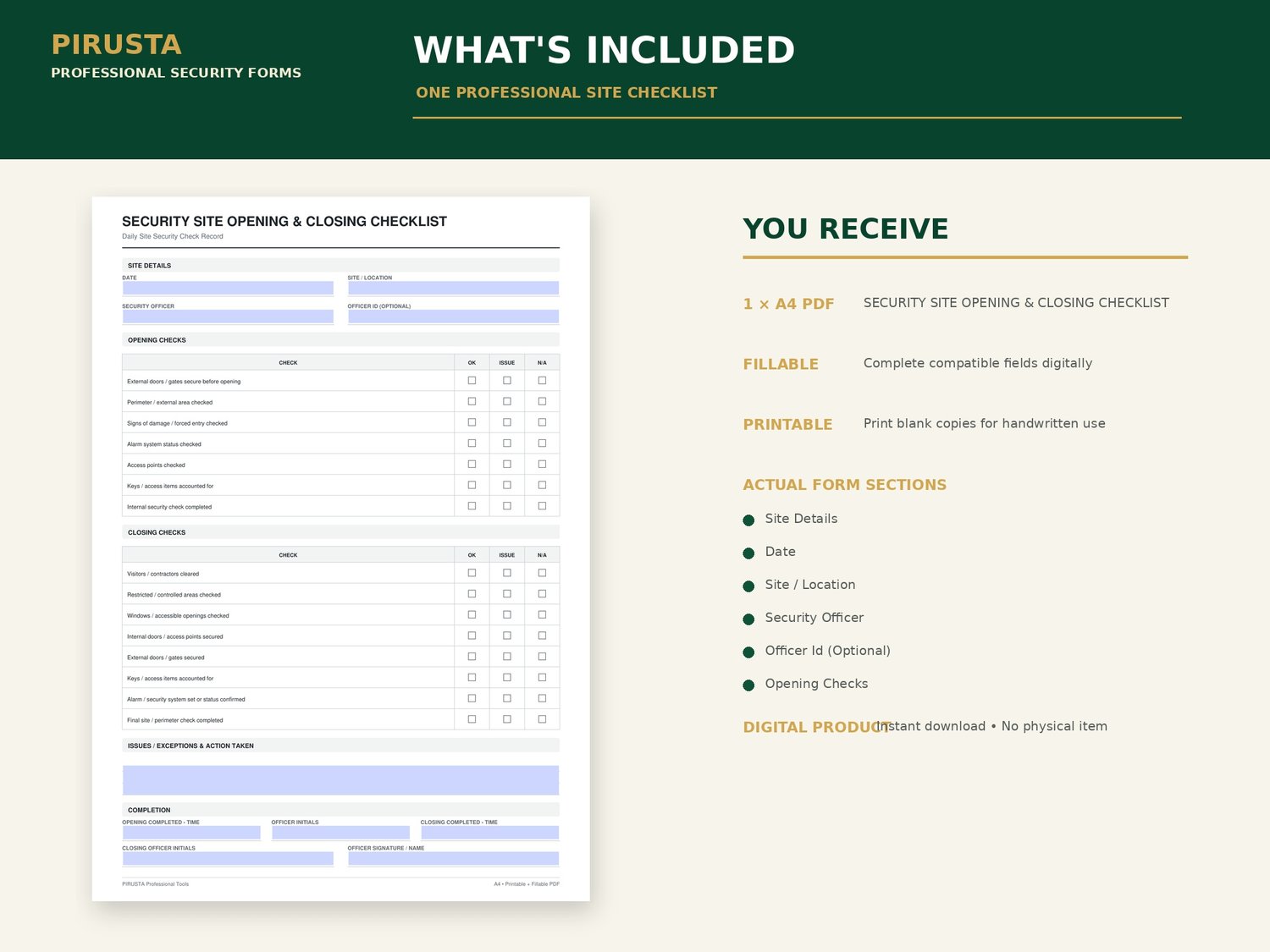This screenshot has height=952, width=1270.
Task: Click the DIGITAL PRODUCT label
Action: click(816, 727)
